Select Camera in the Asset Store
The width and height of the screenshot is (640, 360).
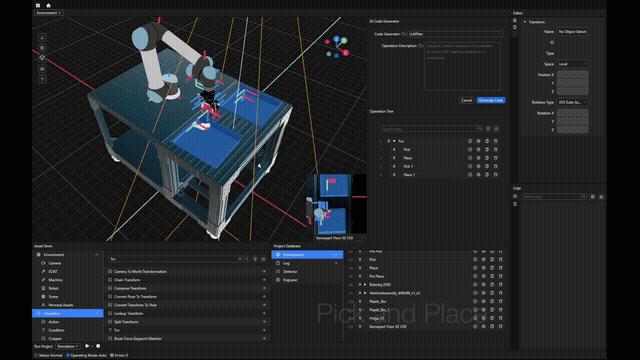[55, 263]
